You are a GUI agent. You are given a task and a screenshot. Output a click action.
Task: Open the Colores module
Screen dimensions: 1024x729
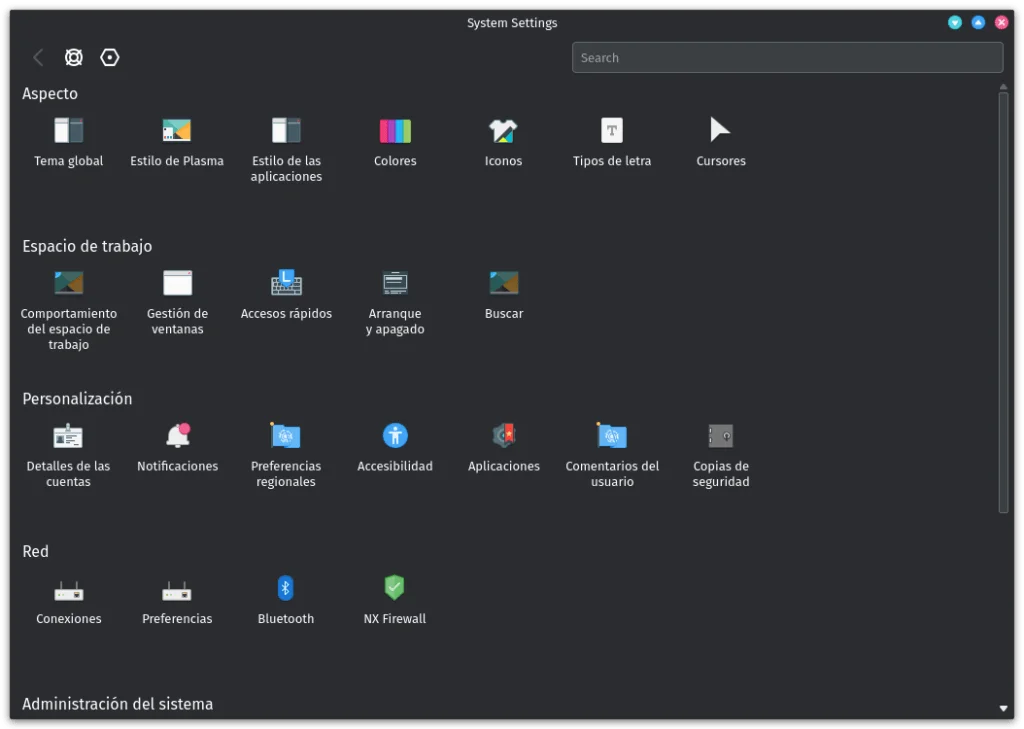pos(395,142)
